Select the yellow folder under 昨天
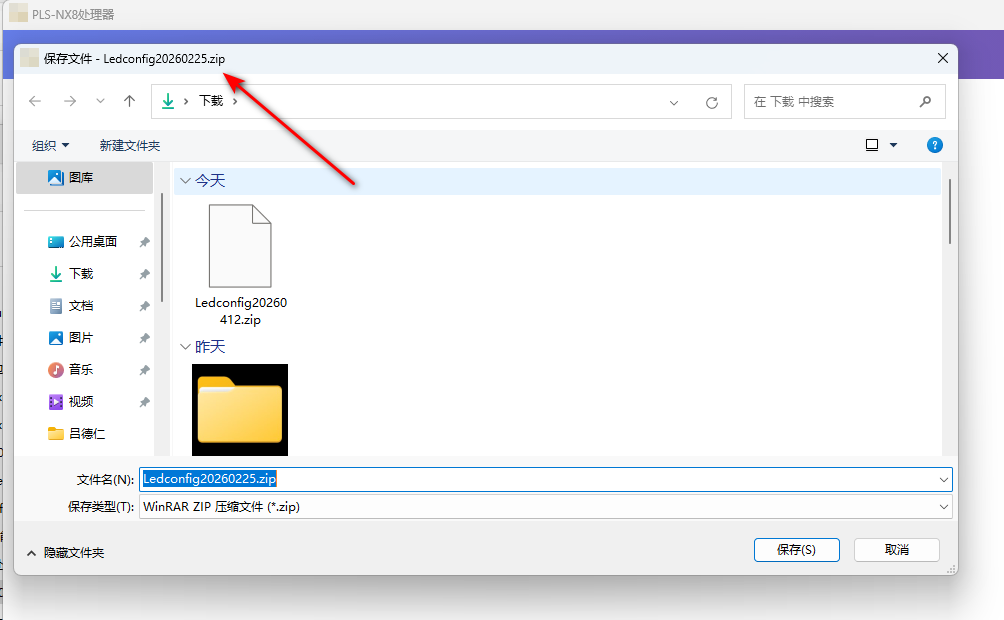Screen dimensions: 1004x620 click(240, 410)
